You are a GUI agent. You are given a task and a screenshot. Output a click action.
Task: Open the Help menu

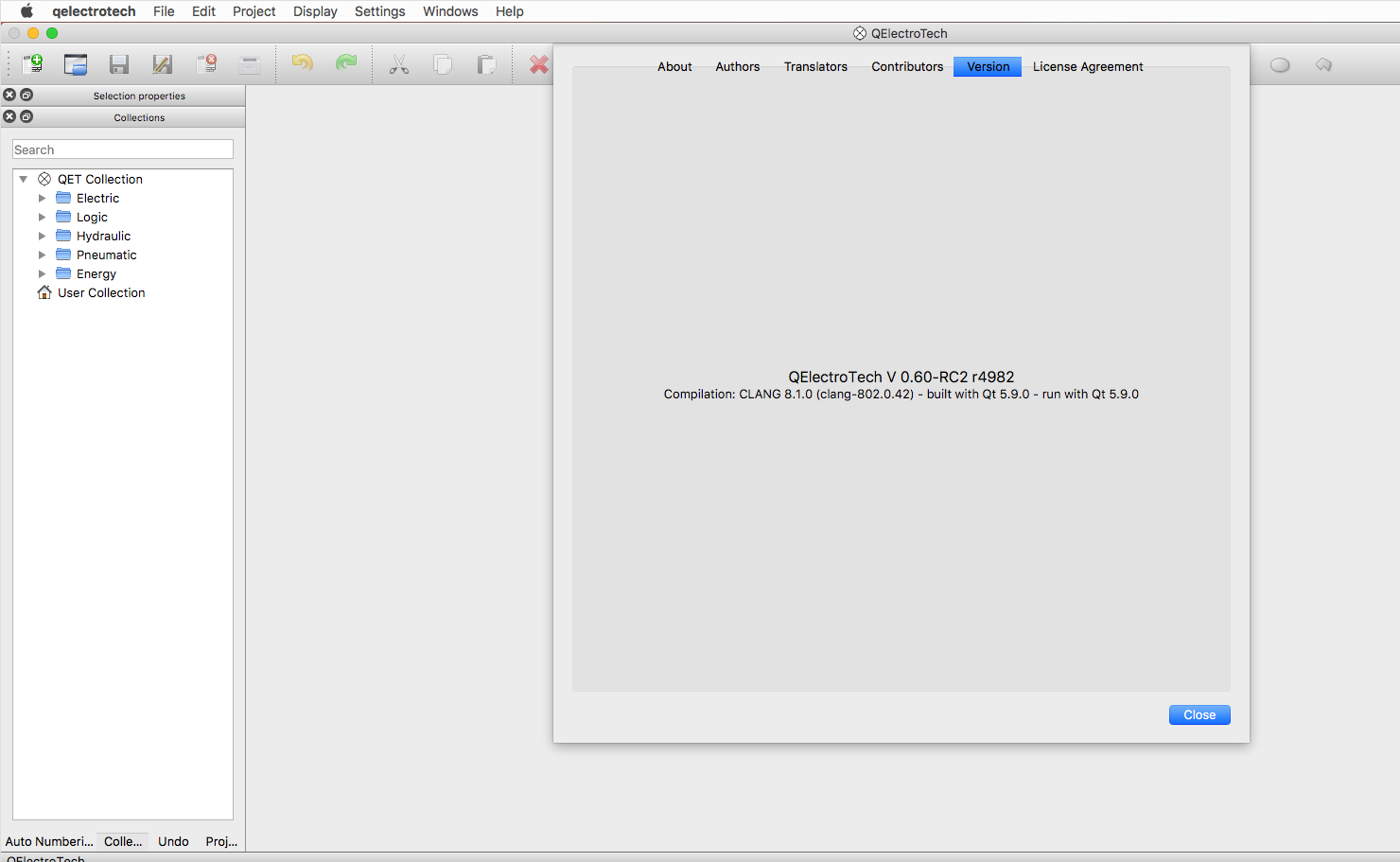point(509,11)
